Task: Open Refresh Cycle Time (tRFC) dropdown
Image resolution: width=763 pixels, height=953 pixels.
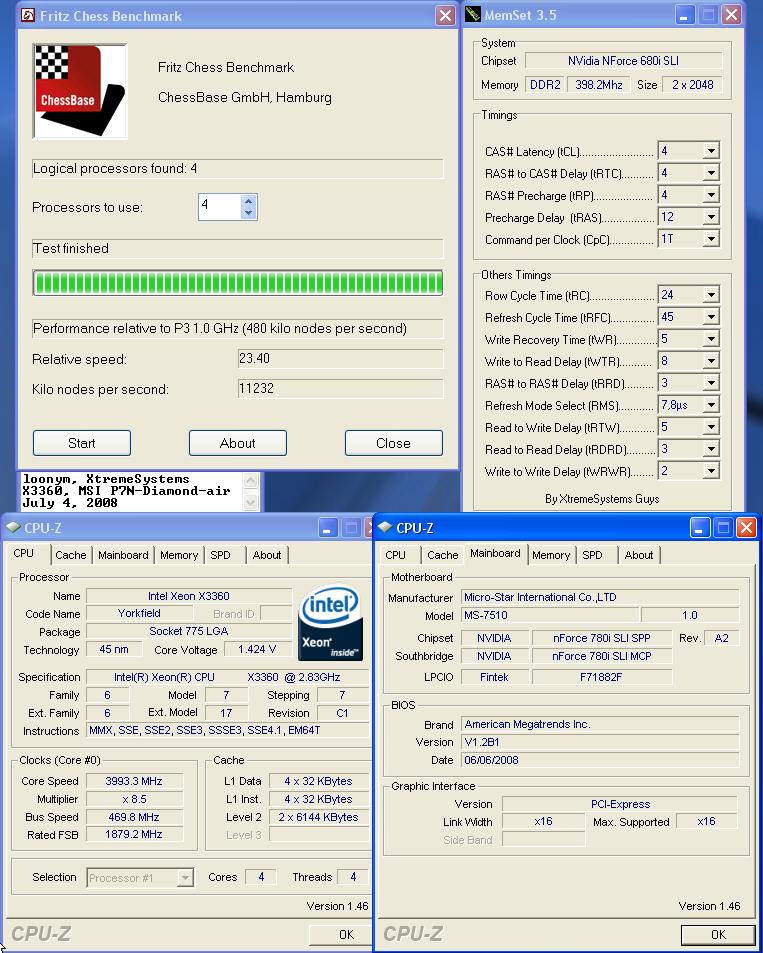Action: (x=711, y=317)
